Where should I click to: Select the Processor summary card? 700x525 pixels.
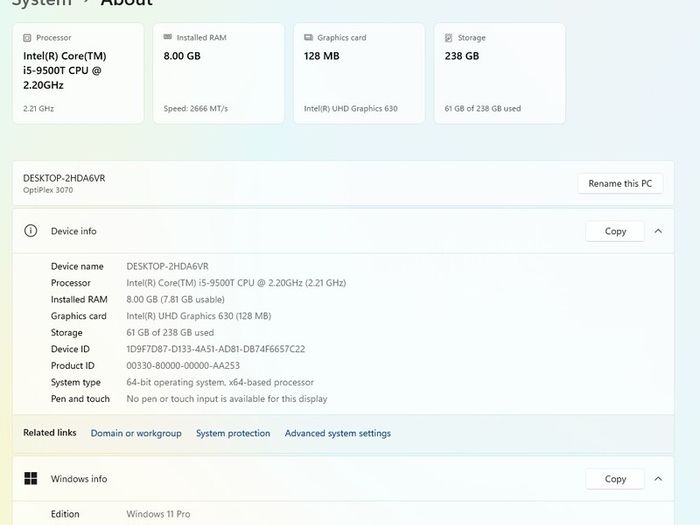coord(78,73)
